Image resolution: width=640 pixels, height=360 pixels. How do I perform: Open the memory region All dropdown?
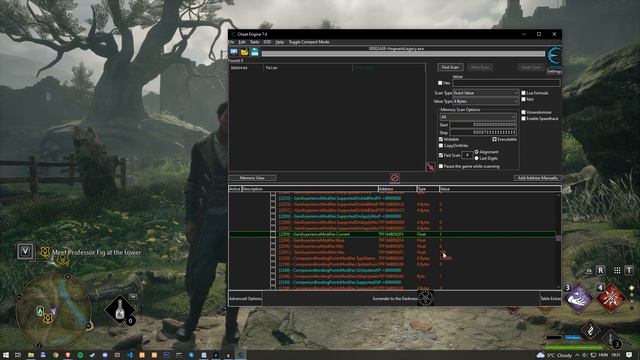tap(478, 117)
